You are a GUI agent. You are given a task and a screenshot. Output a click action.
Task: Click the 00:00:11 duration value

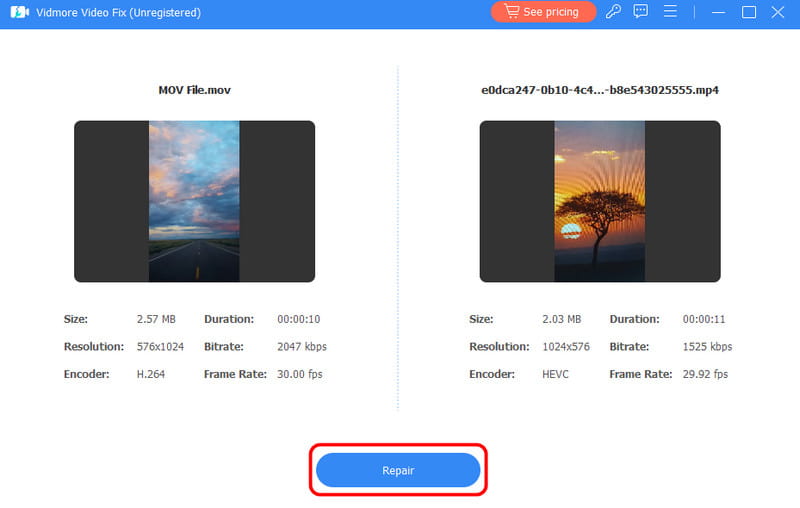point(704,320)
